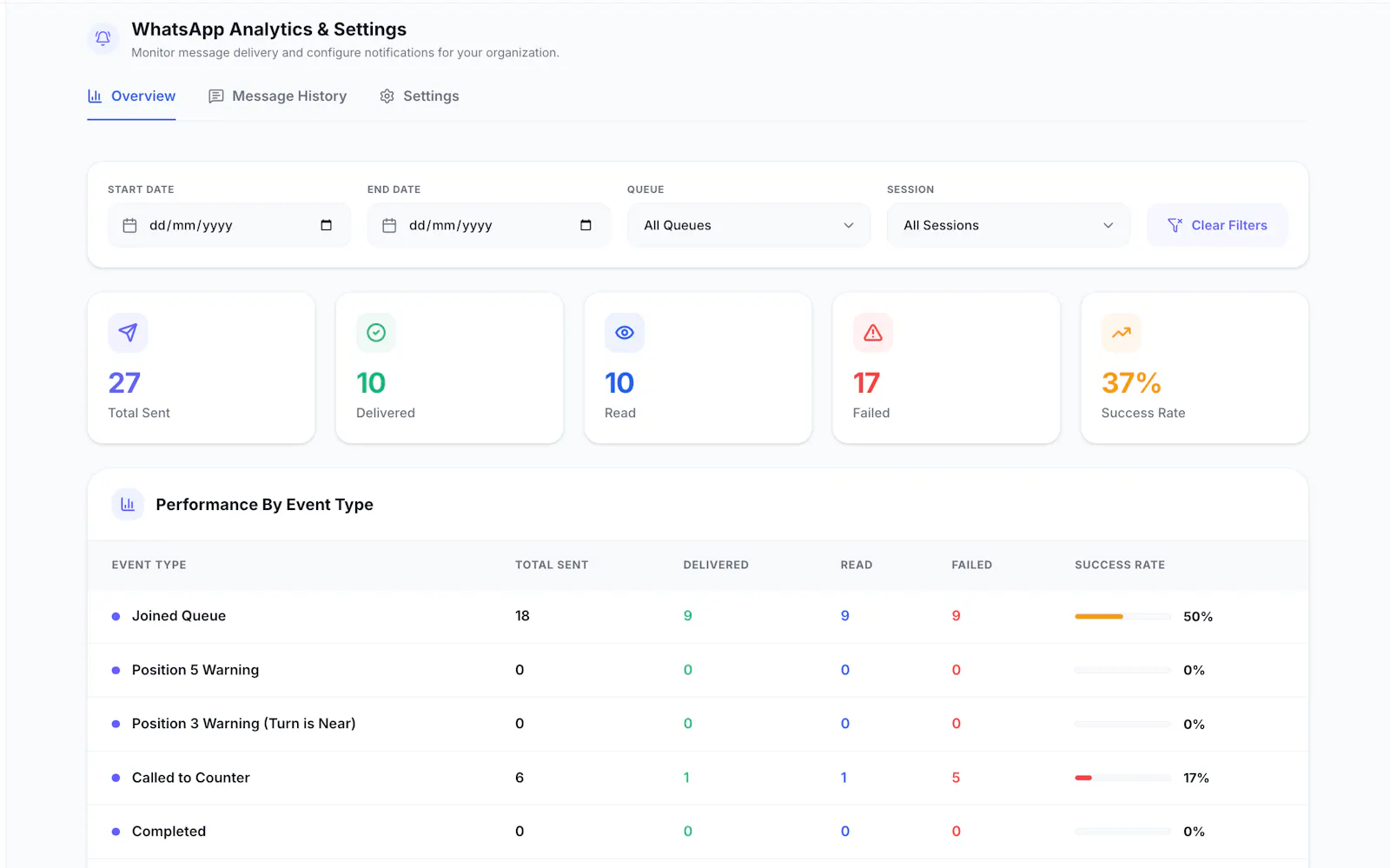Screen dimensions: 1390x868
Task: Click the 17 Failed card value
Action: pos(866,383)
